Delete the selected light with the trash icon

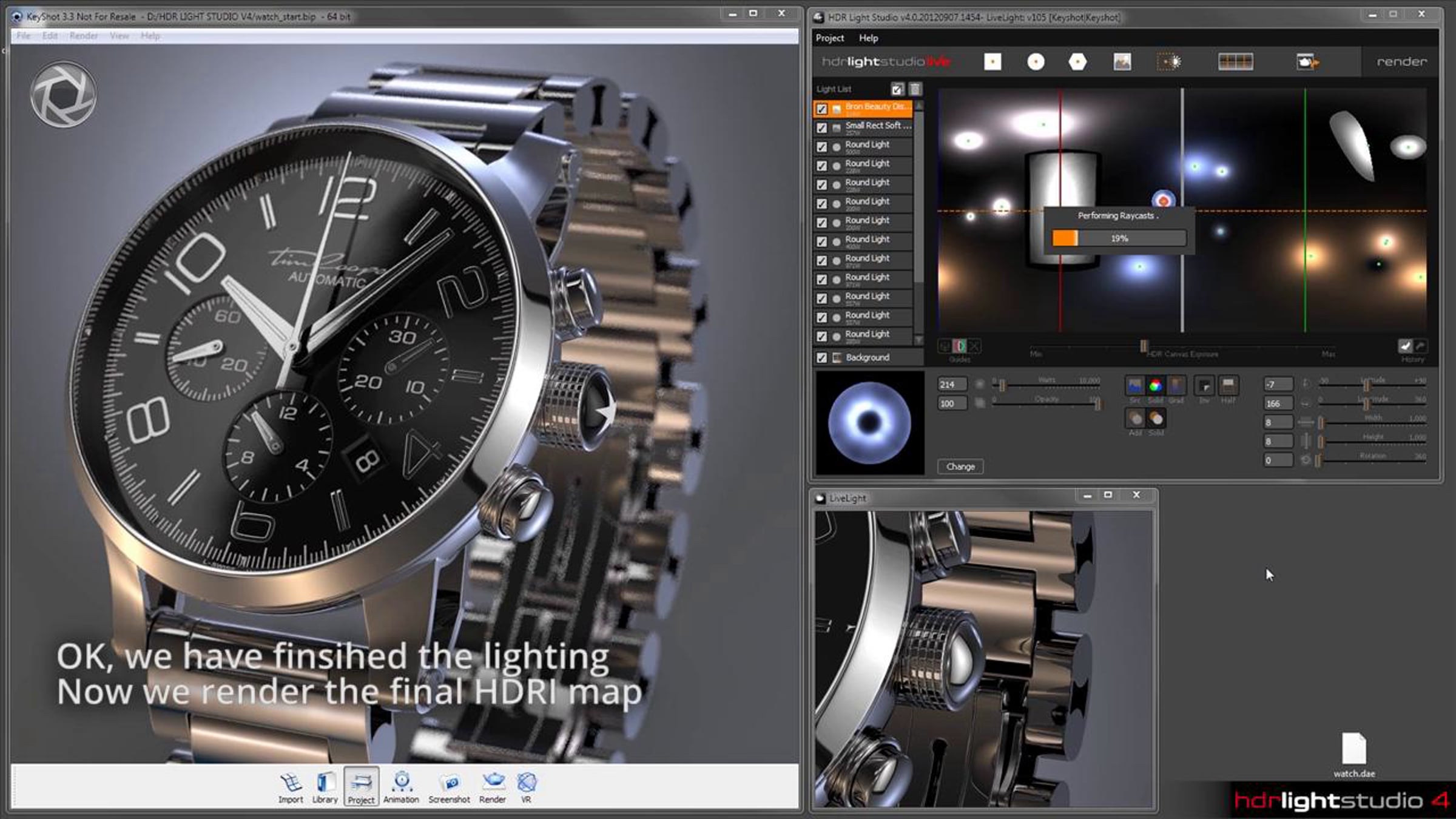pos(915,89)
